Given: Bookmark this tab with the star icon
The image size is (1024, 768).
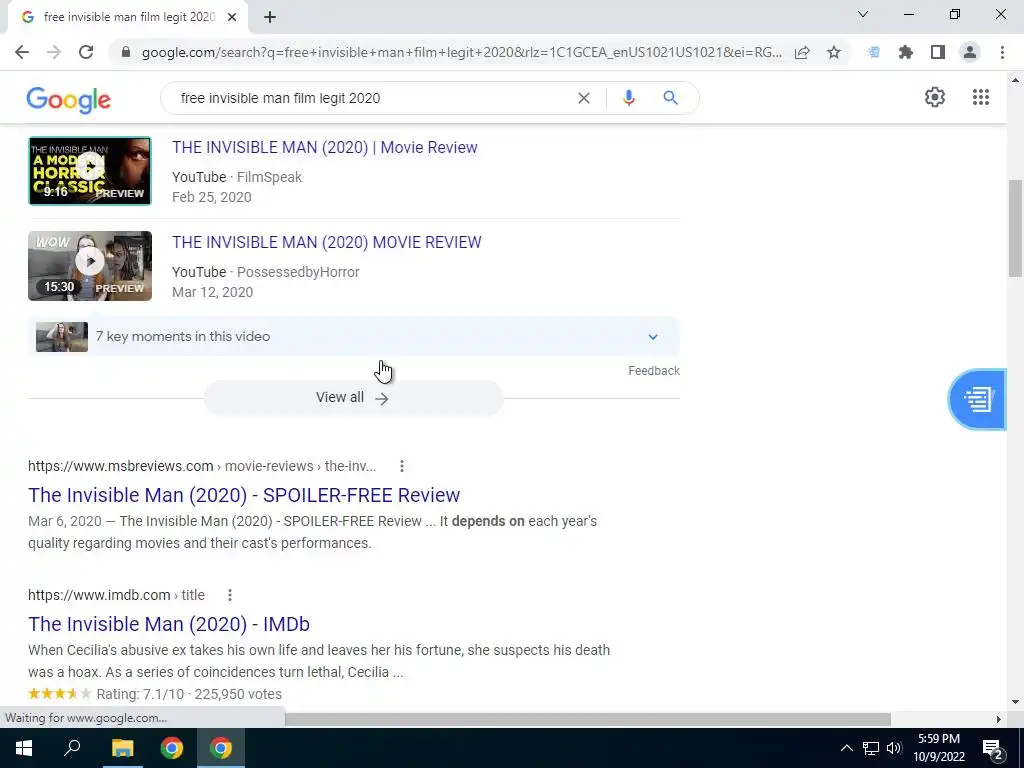Looking at the screenshot, I should [834, 52].
